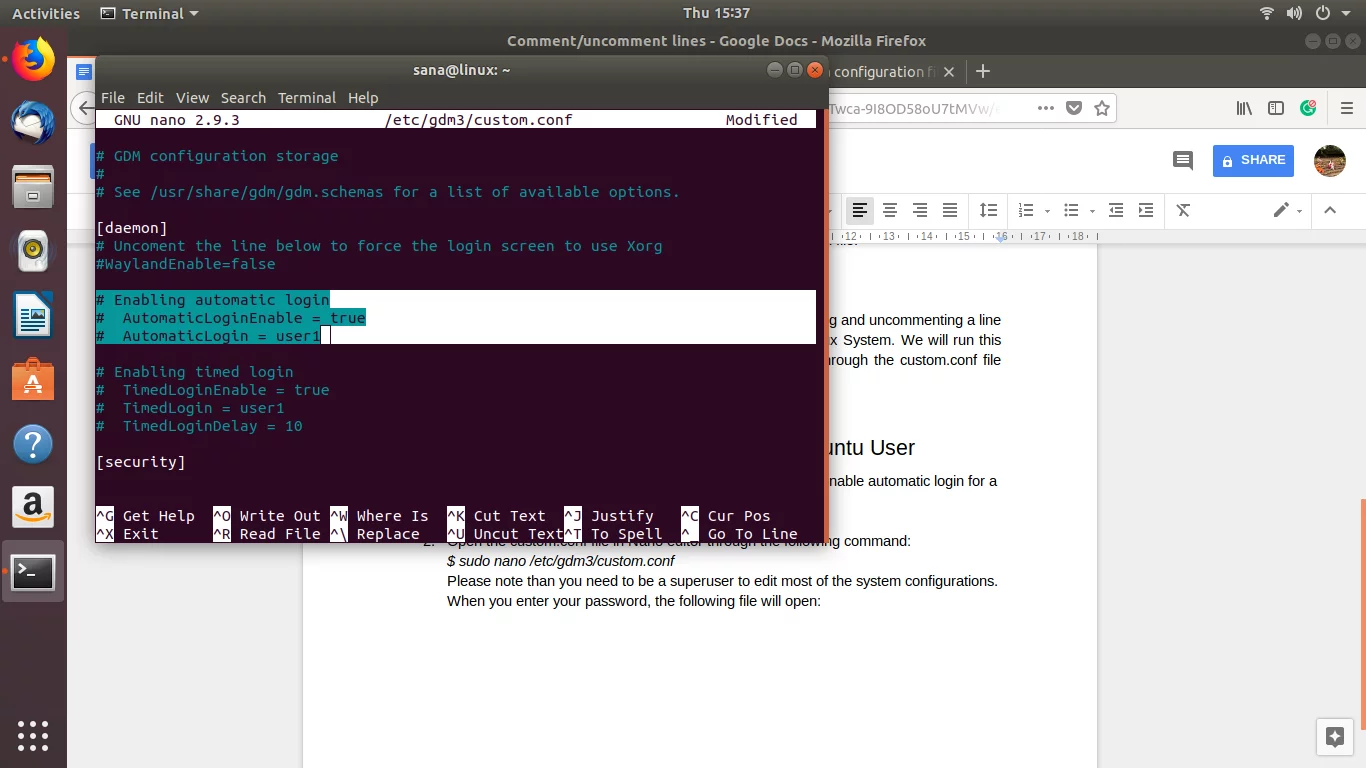Open the line spacing tool

pyautogui.click(x=988, y=210)
